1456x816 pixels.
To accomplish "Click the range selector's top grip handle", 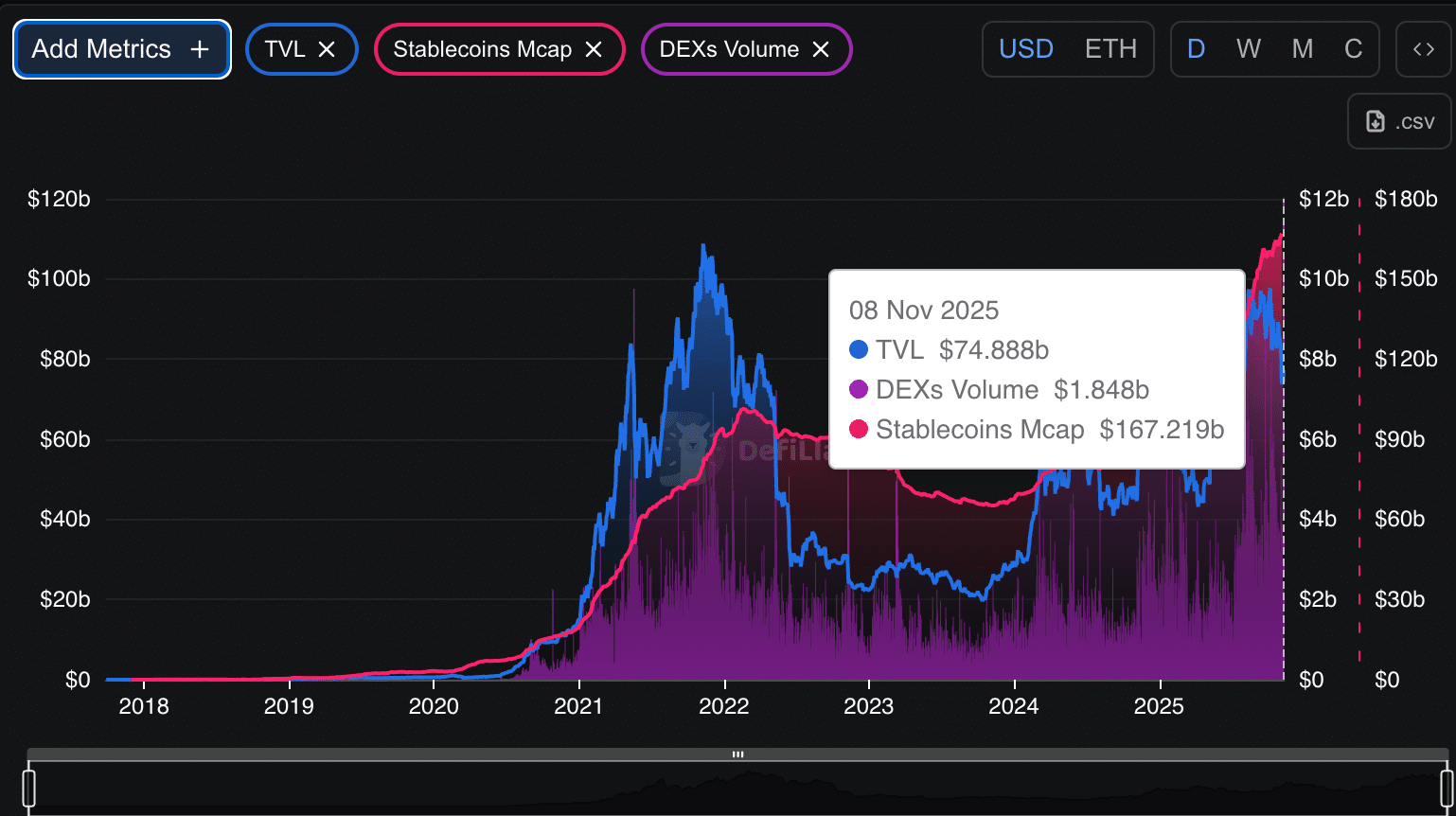I will pos(737,754).
